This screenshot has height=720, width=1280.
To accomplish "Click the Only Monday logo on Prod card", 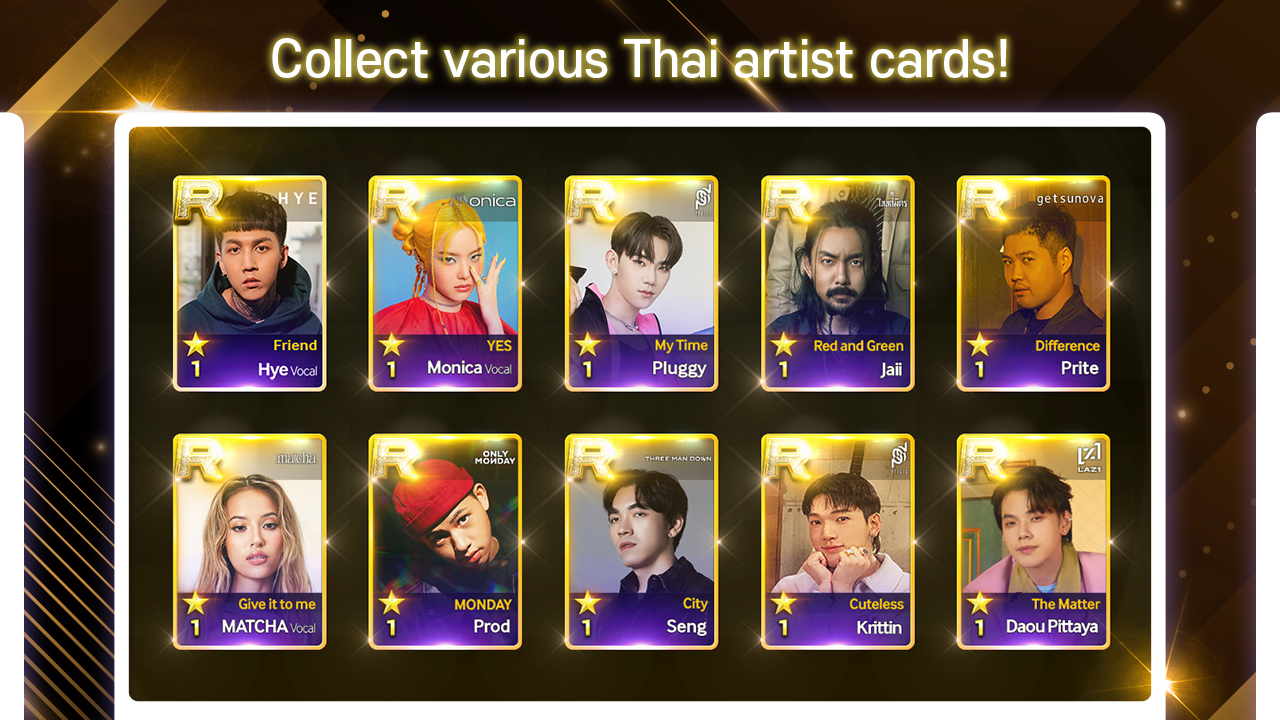I will [494, 457].
